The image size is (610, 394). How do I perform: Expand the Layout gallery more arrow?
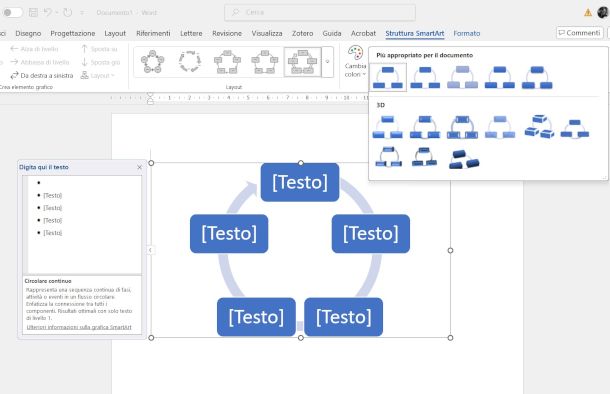pos(328,62)
